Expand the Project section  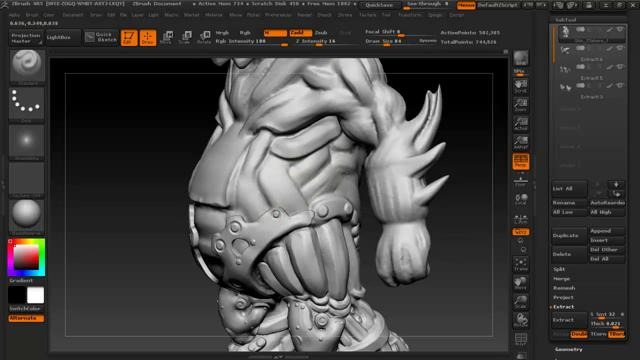[x=563, y=298]
